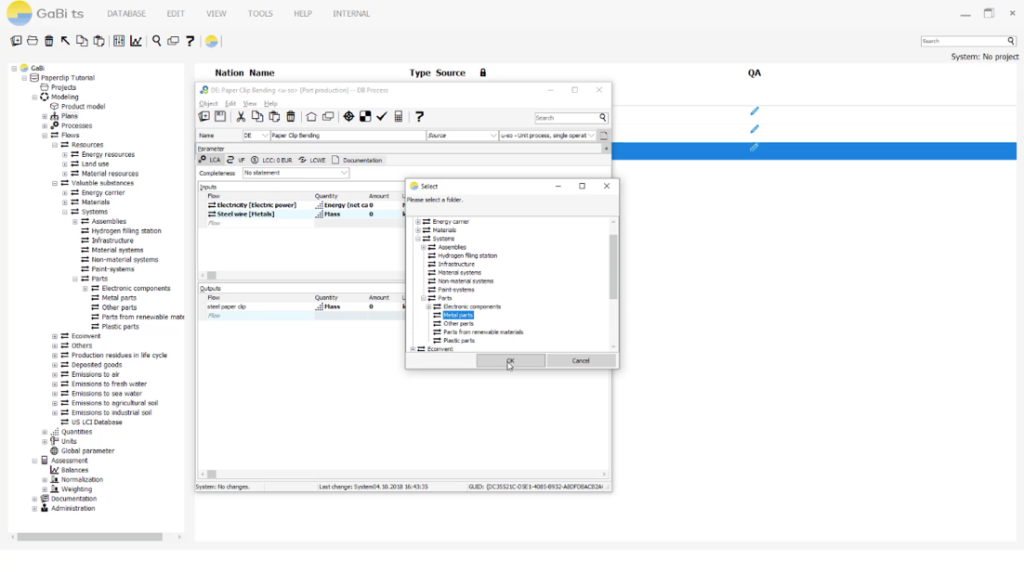Screen dimensions: 1024x572
Task: Click the sliders matrix icon in main toolbar
Action: (119, 41)
